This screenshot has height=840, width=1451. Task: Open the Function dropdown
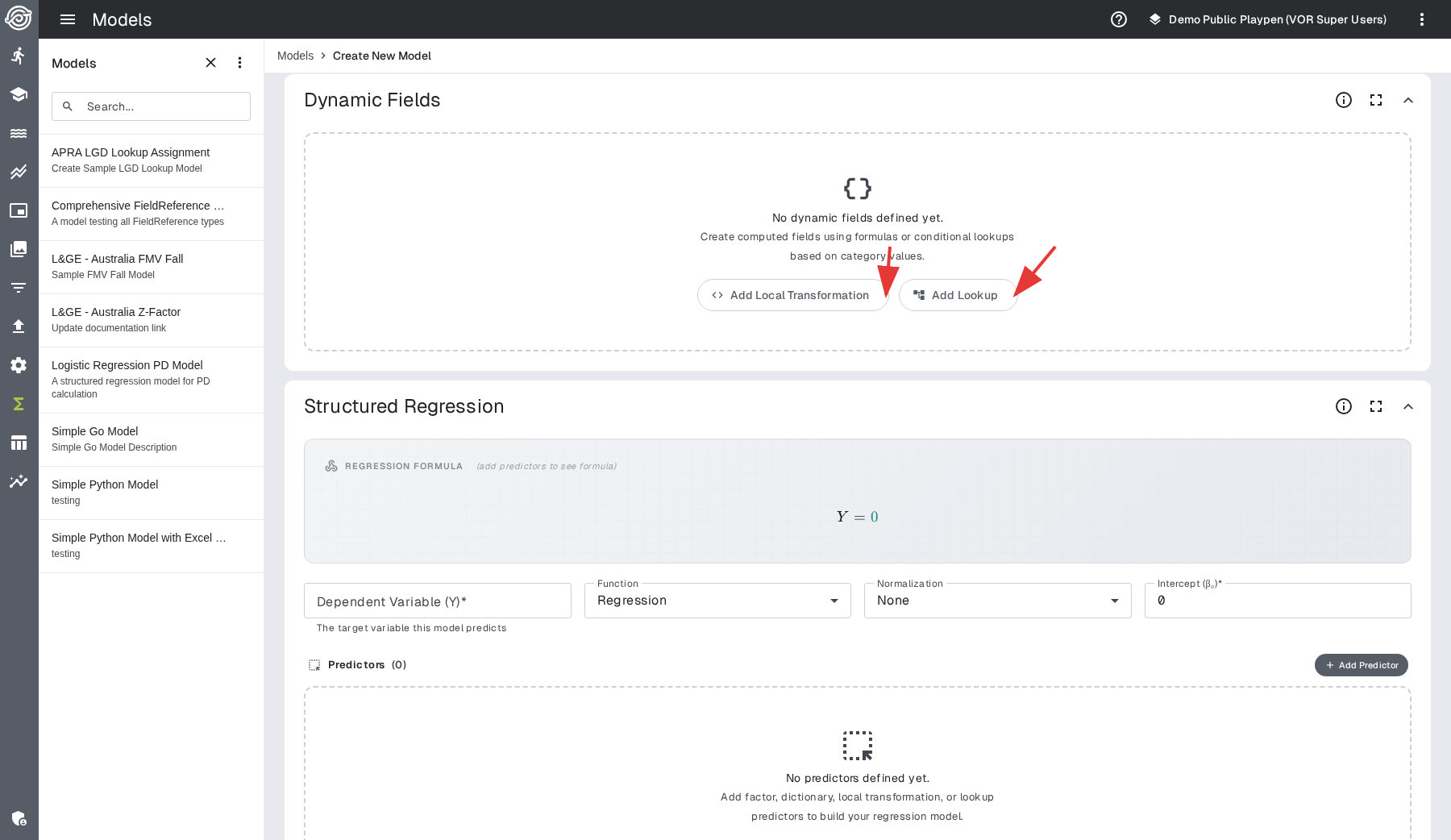[x=717, y=601]
